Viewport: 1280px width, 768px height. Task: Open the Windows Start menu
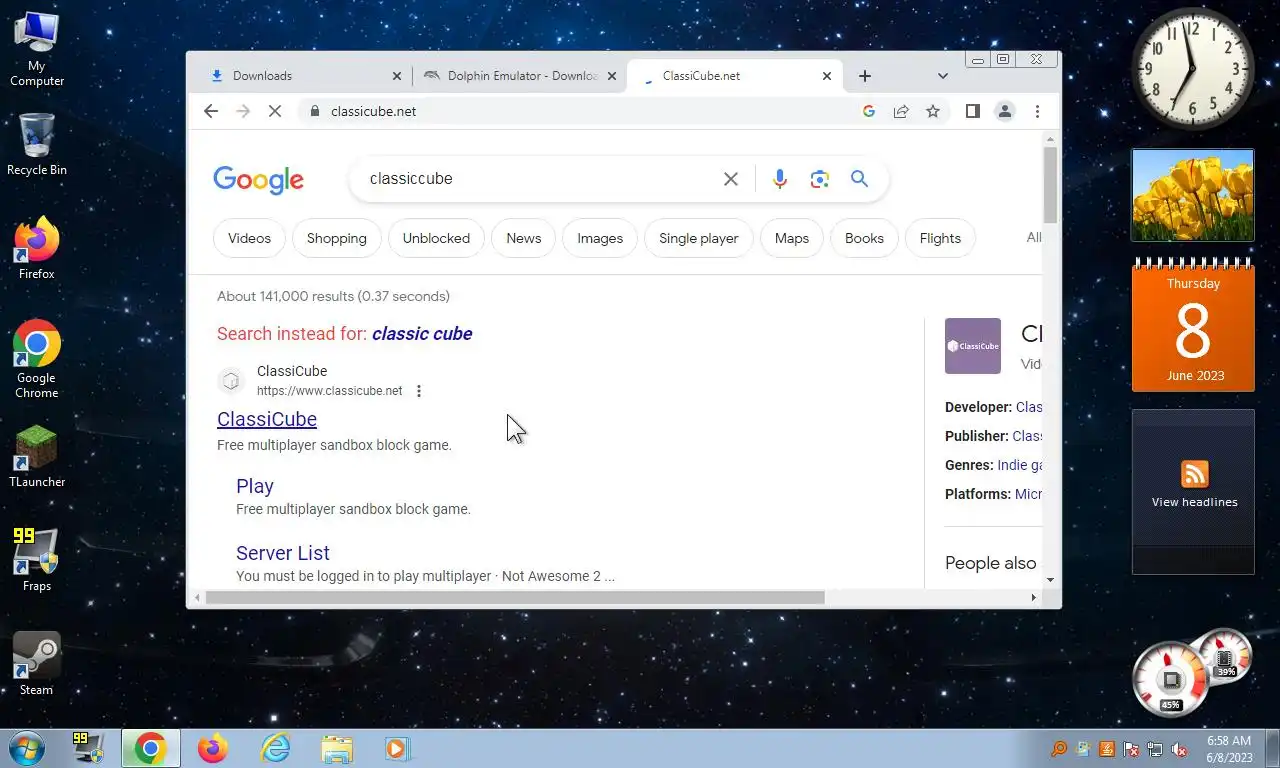pyautogui.click(x=27, y=748)
